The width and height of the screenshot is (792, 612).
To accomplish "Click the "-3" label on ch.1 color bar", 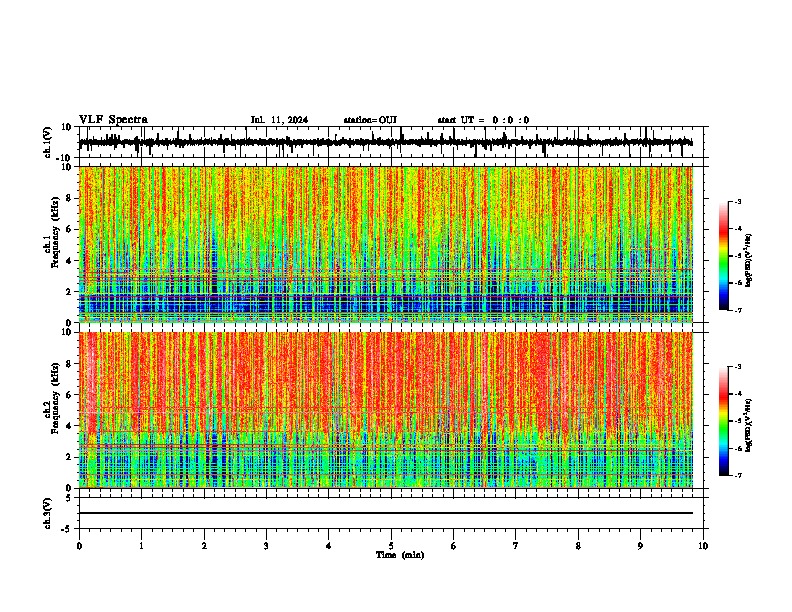I will 737,201.
